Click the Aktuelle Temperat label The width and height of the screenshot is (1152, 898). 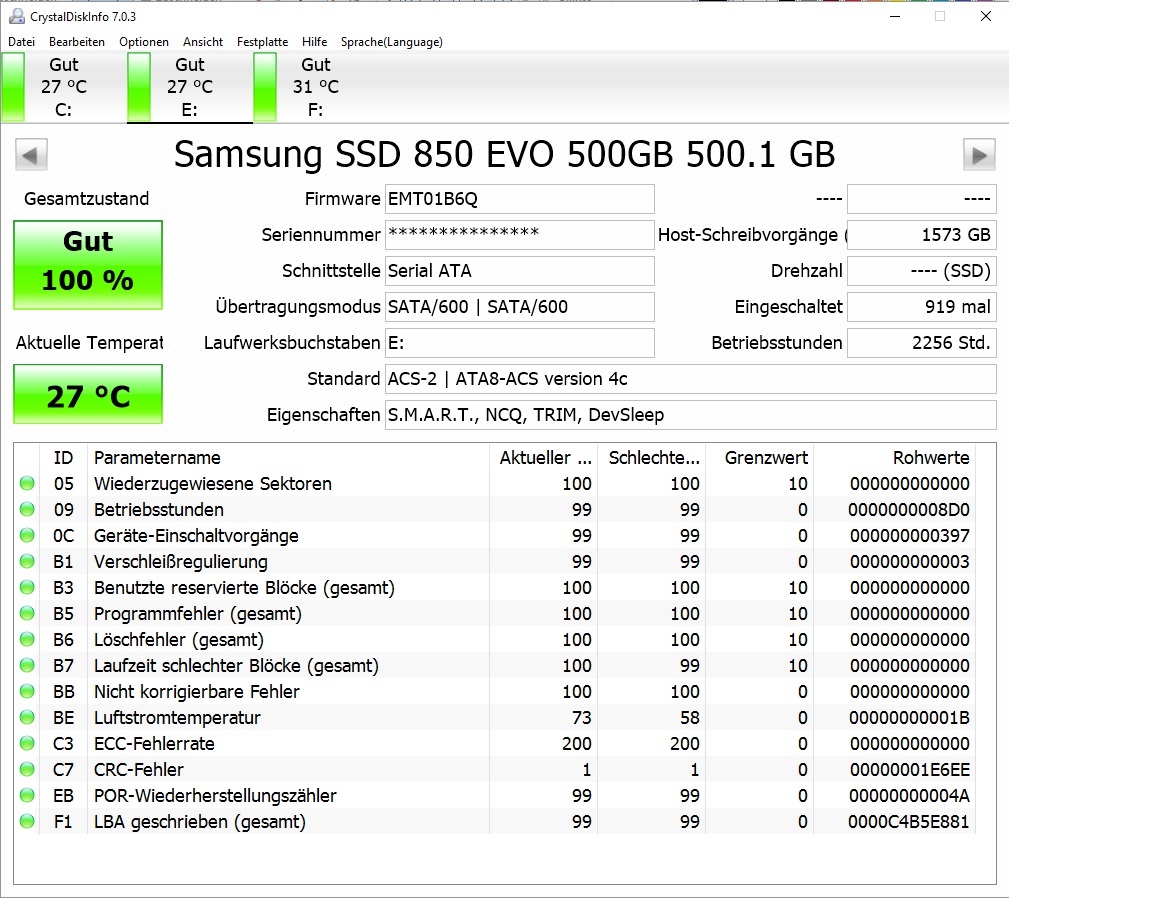[x=90, y=342]
